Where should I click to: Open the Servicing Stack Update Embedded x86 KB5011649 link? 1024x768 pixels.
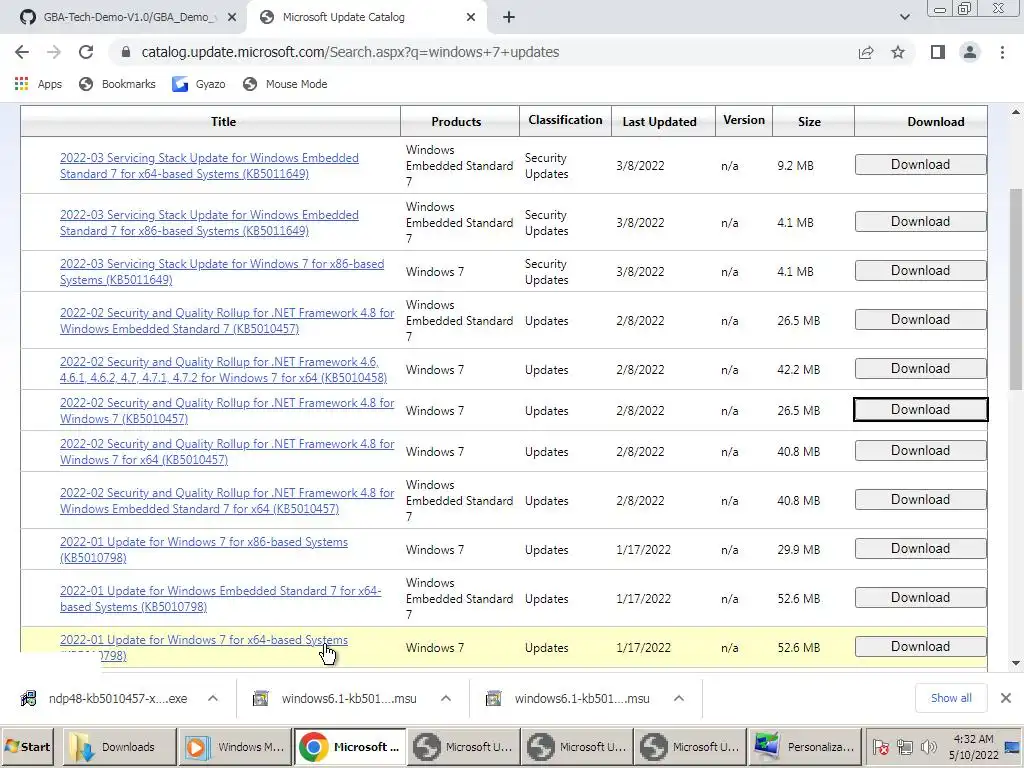point(209,223)
